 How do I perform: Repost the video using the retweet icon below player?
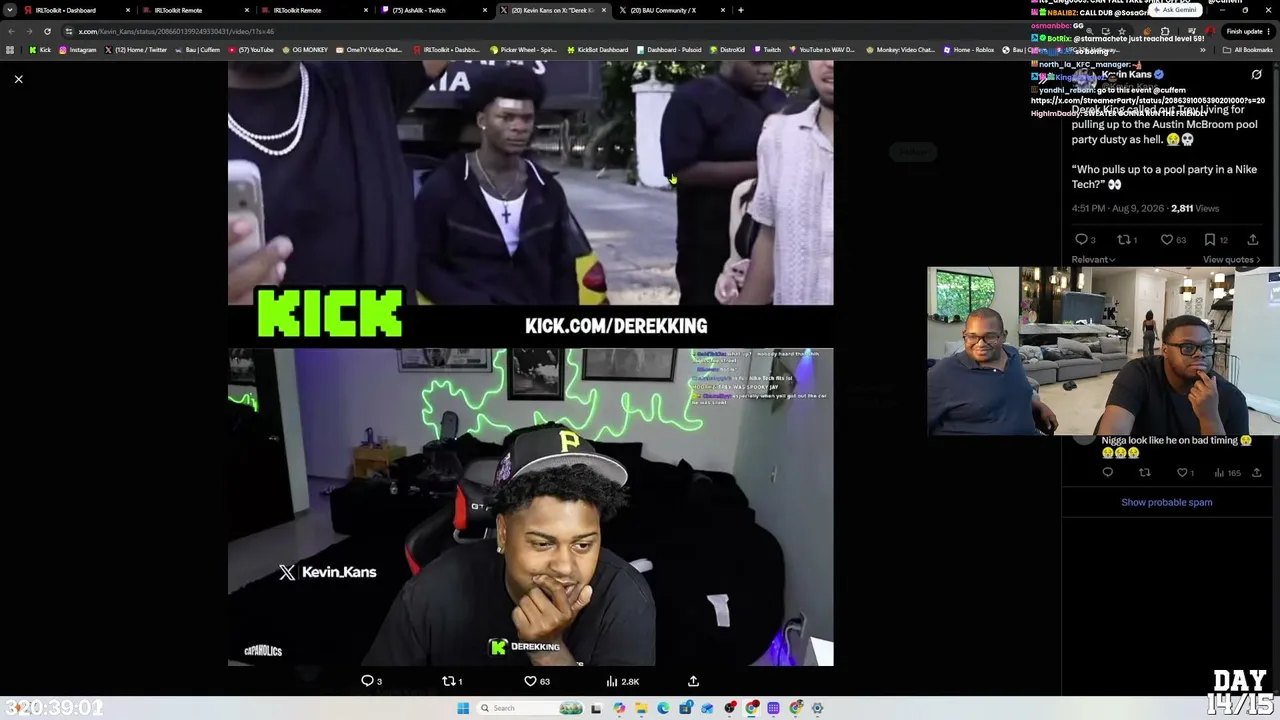(x=452, y=681)
